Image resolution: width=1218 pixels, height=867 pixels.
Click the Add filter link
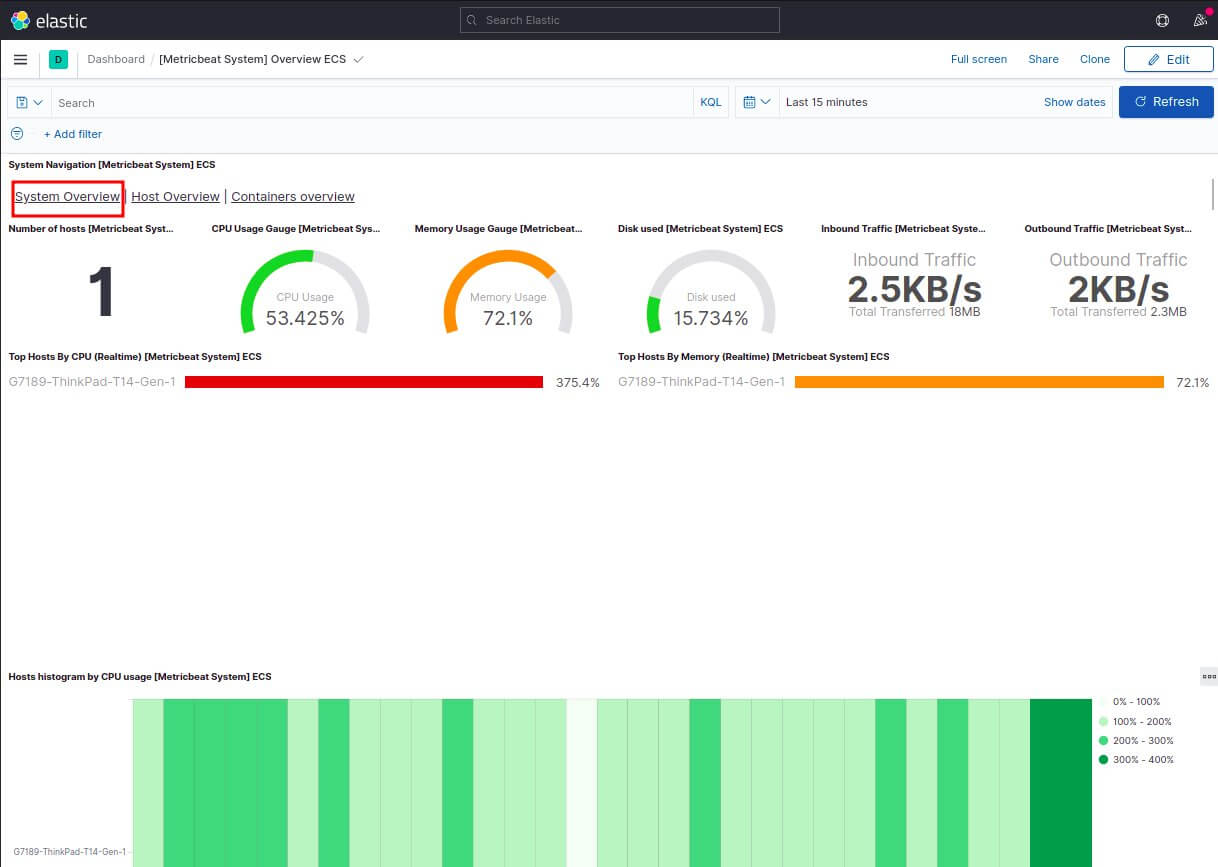[x=73, y=134]
